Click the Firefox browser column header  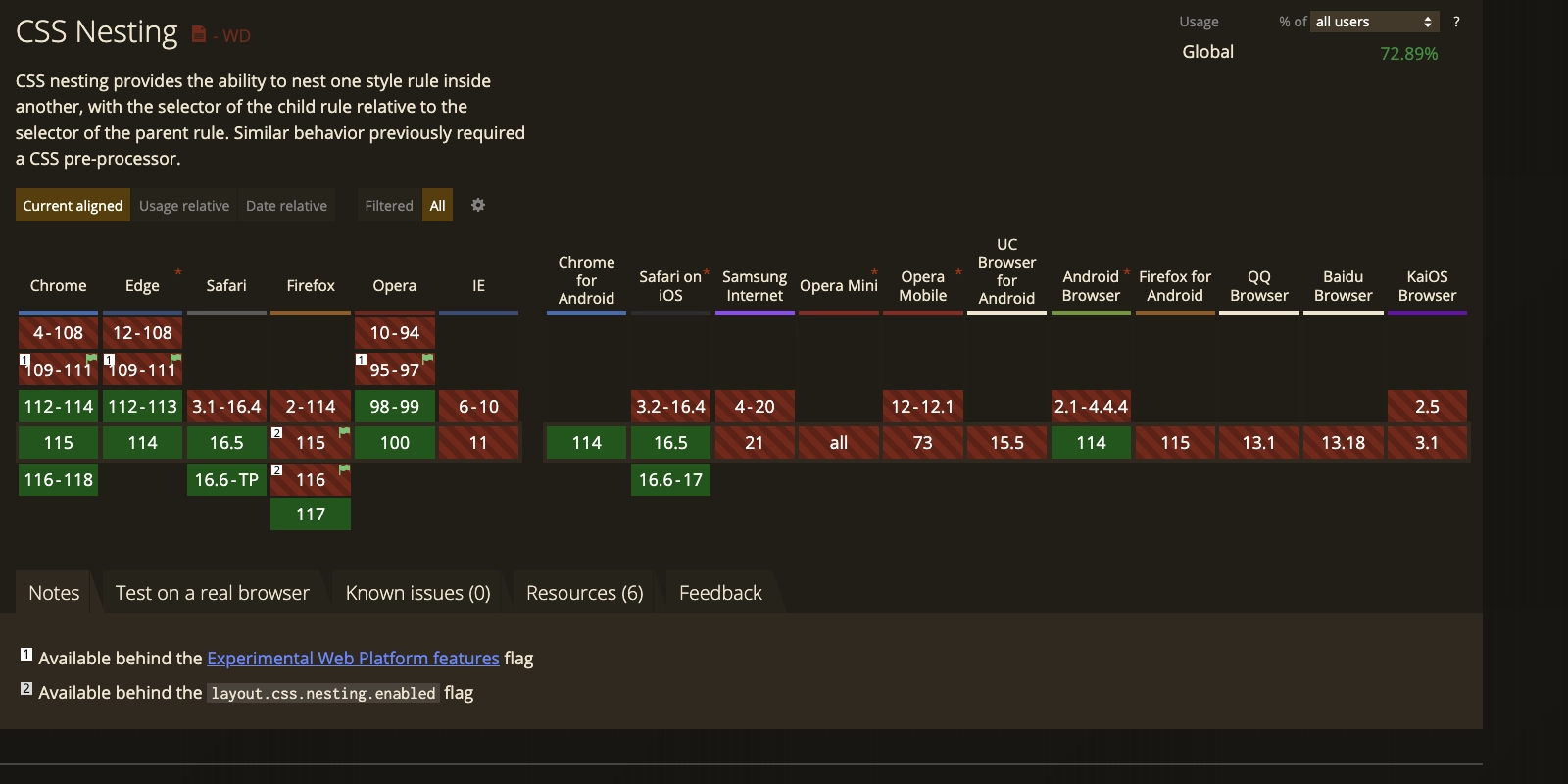pos(311,285)
